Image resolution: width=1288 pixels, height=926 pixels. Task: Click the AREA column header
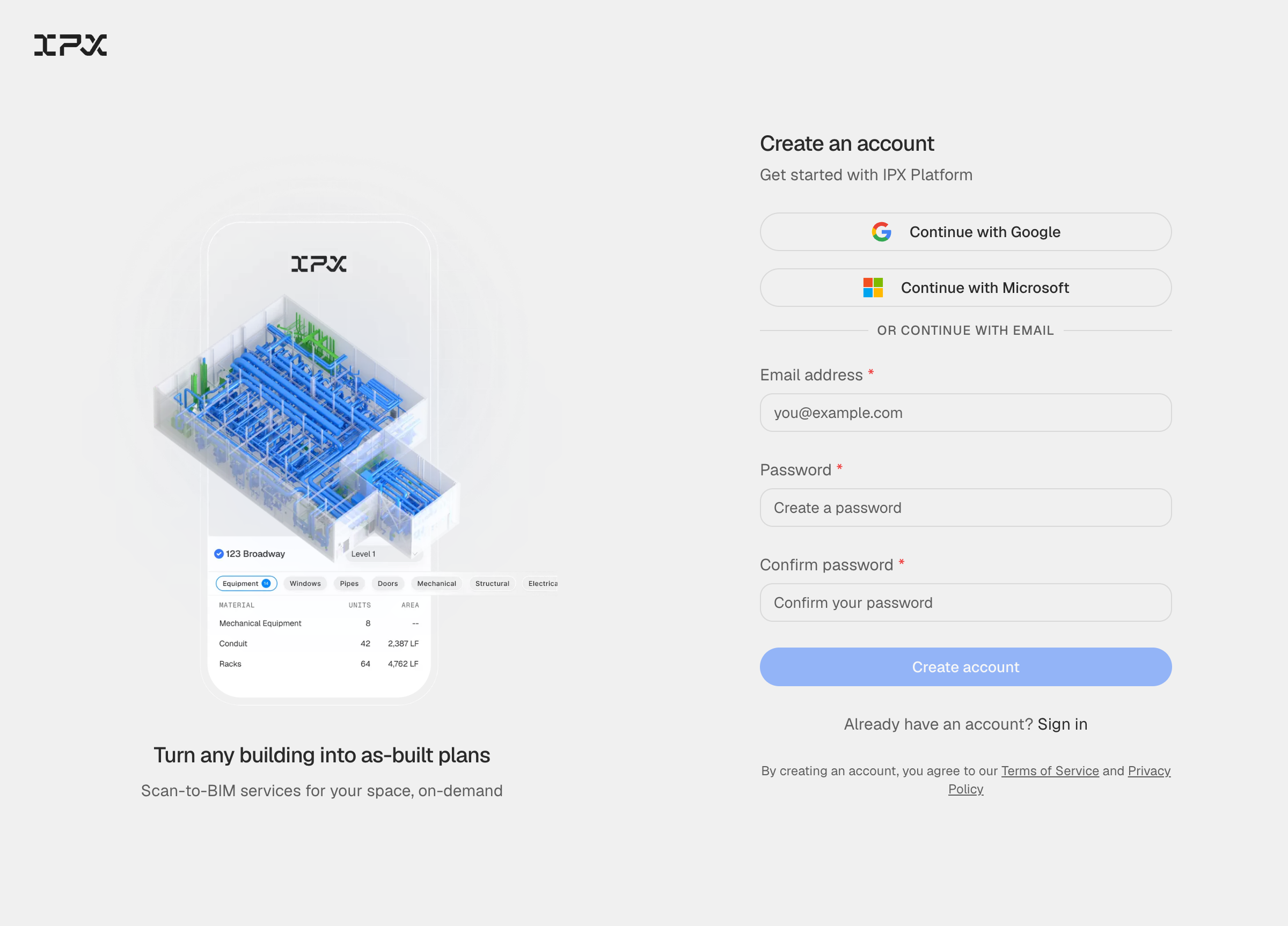click(410, 605)
